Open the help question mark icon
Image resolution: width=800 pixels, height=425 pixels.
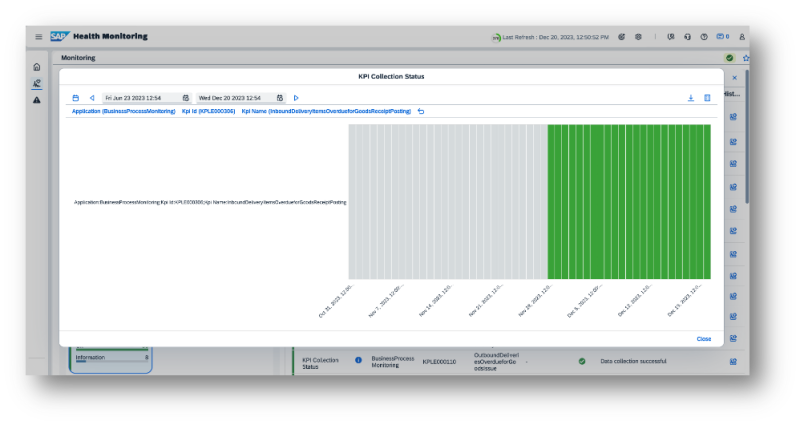pos(704,37)
